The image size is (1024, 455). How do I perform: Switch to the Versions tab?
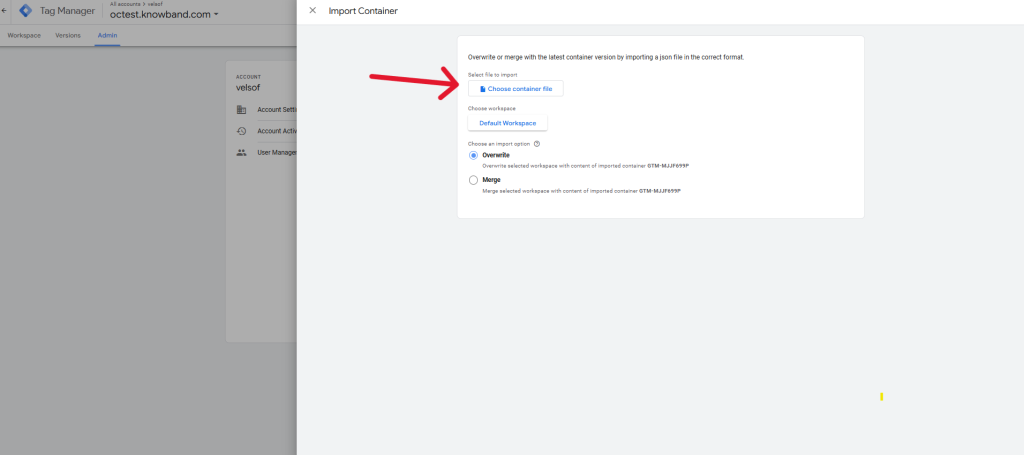point(68,35)
